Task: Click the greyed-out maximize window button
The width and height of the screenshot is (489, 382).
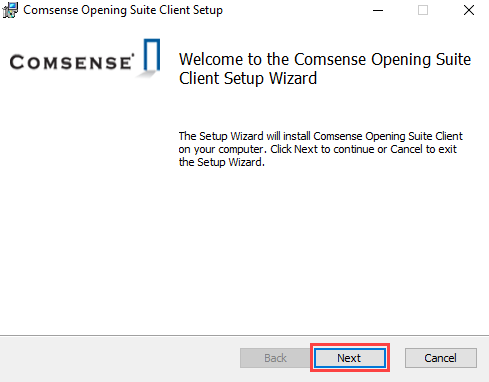Action: tap(423, 10)
